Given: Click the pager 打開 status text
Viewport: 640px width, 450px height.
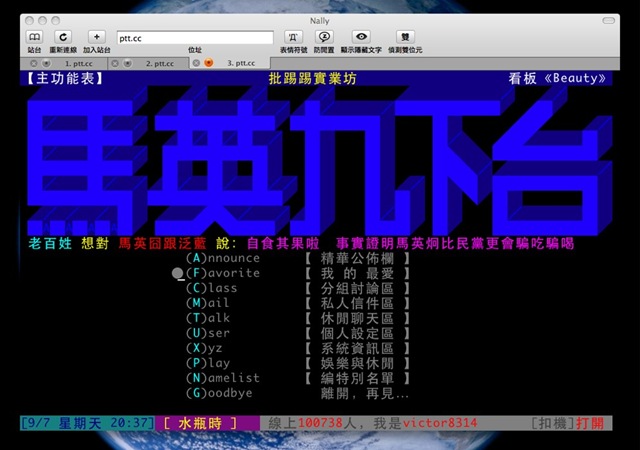Looking at the screenshot, I should tap(590, 423).
